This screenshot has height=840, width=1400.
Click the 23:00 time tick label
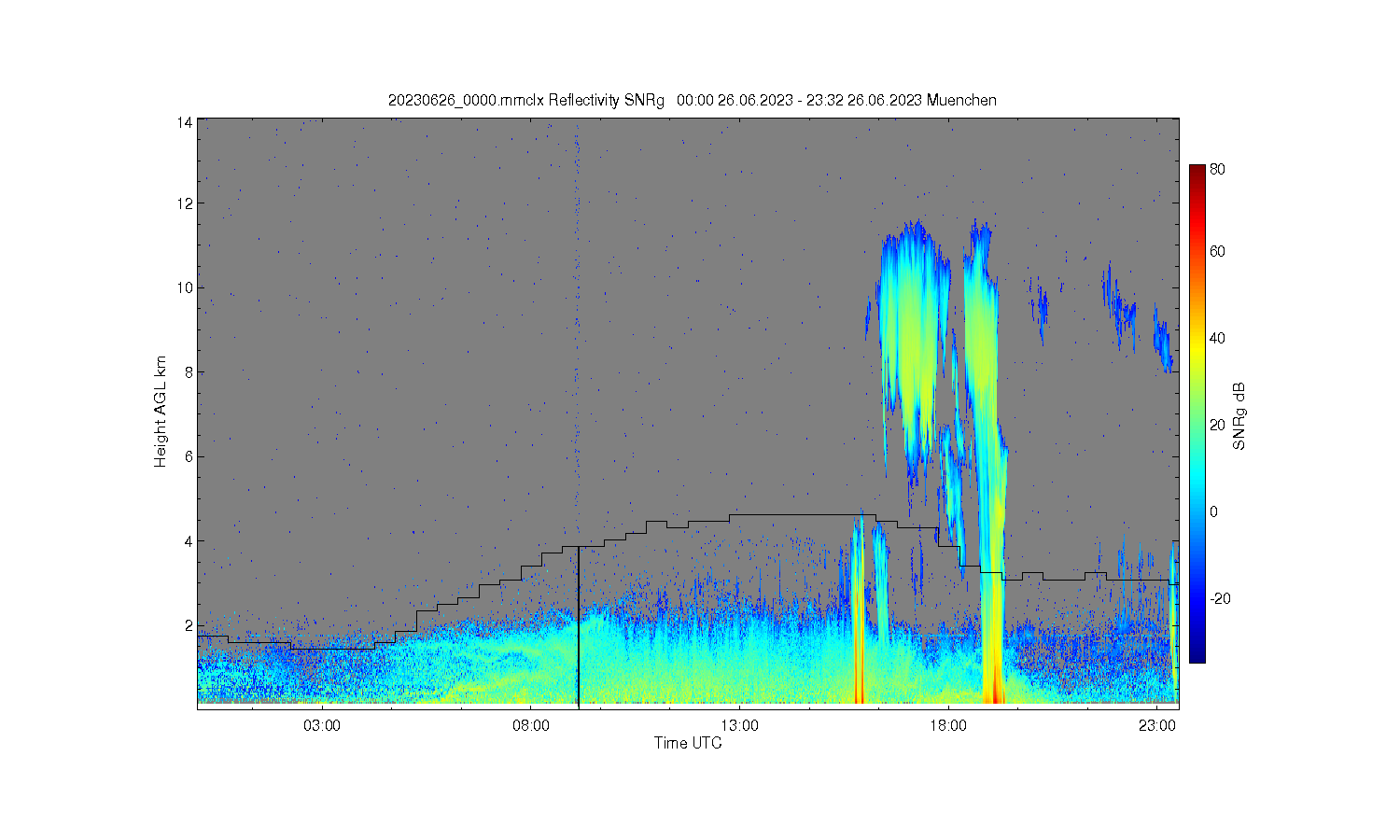1156,726
